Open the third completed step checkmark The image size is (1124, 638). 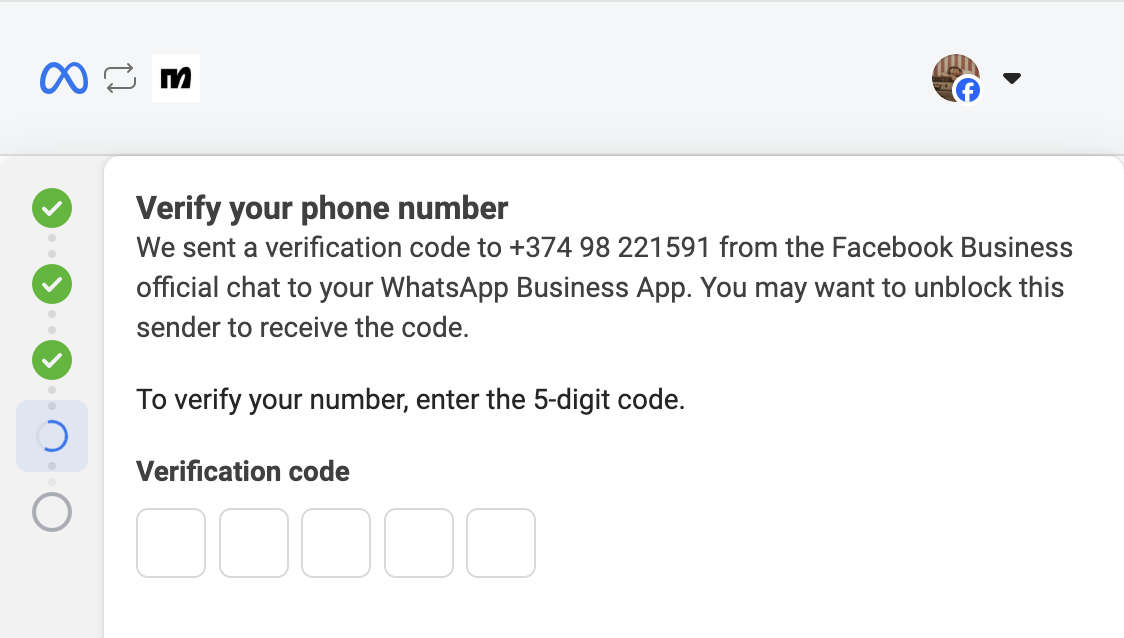[52, 359]
